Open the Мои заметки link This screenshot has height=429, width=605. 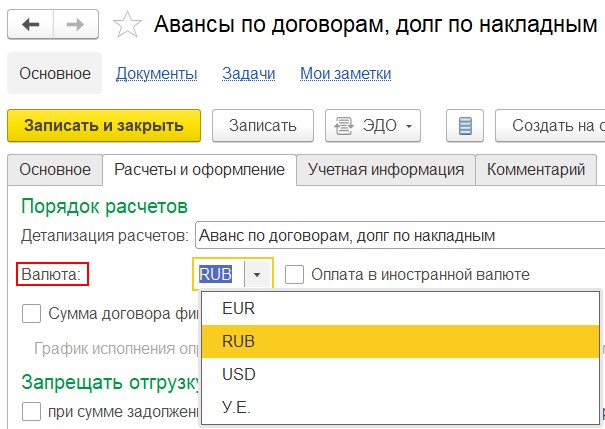pyautogui.click(x=345, y=73)
